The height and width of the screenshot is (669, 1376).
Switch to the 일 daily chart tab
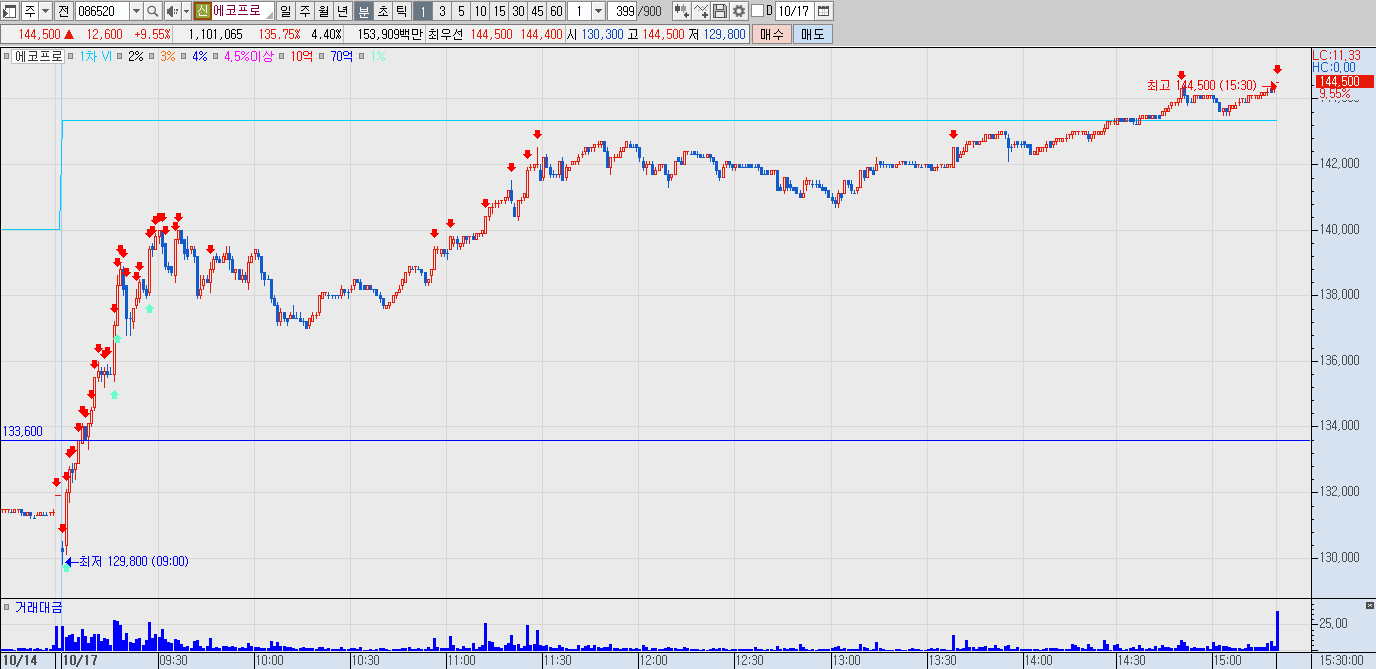286,11
